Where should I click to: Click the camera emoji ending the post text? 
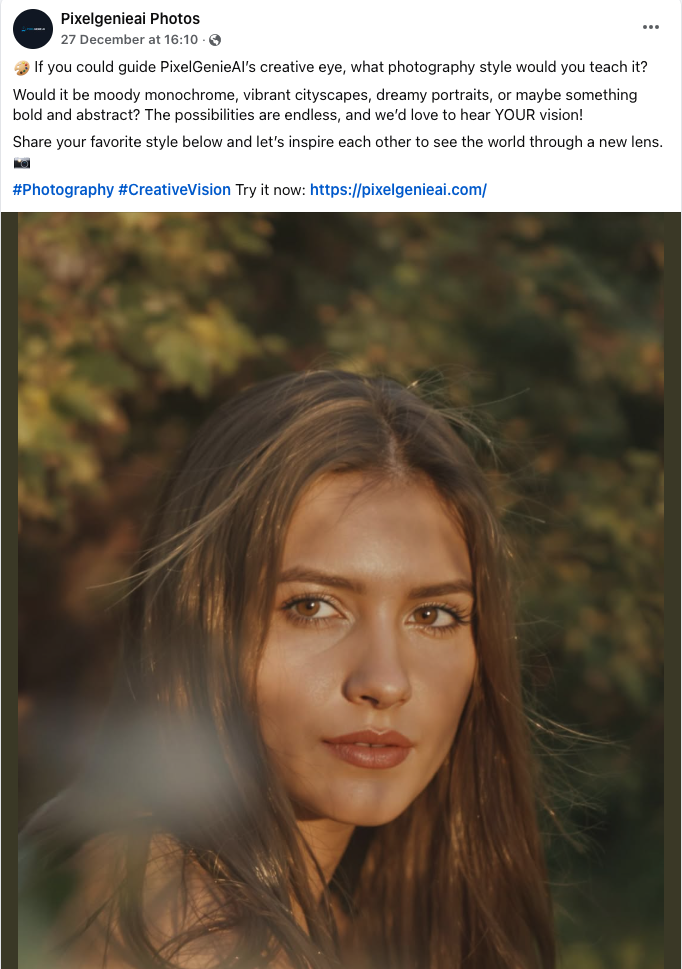pos(22,162)
